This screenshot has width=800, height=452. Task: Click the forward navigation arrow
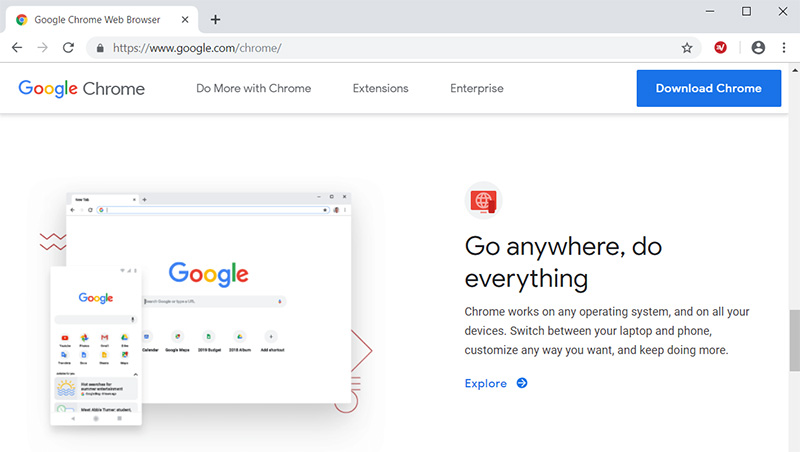[43, 48]
